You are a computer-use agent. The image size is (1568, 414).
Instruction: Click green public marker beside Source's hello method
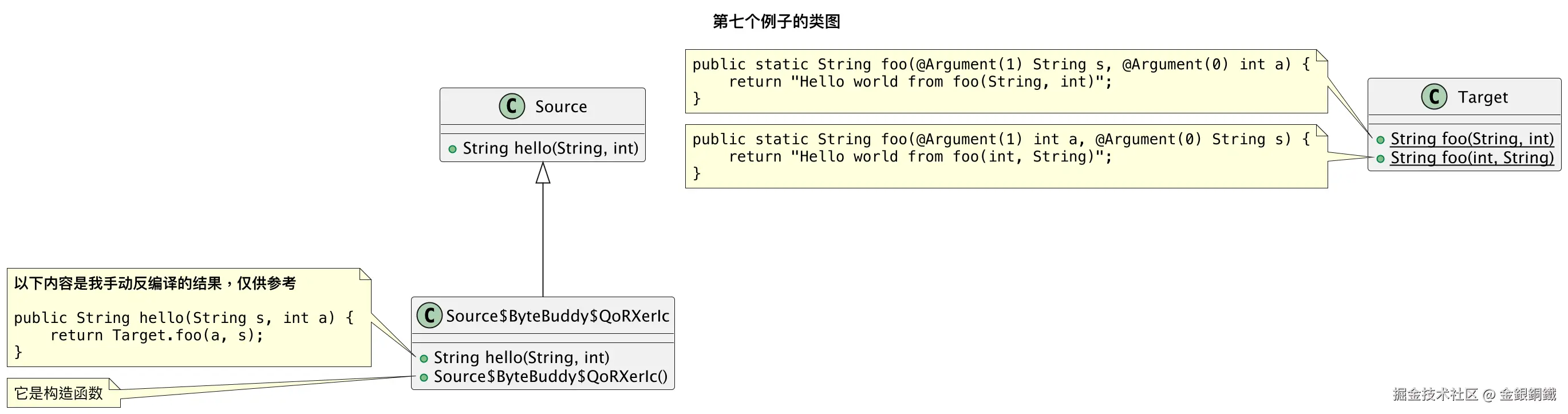(x=452, y=149)
